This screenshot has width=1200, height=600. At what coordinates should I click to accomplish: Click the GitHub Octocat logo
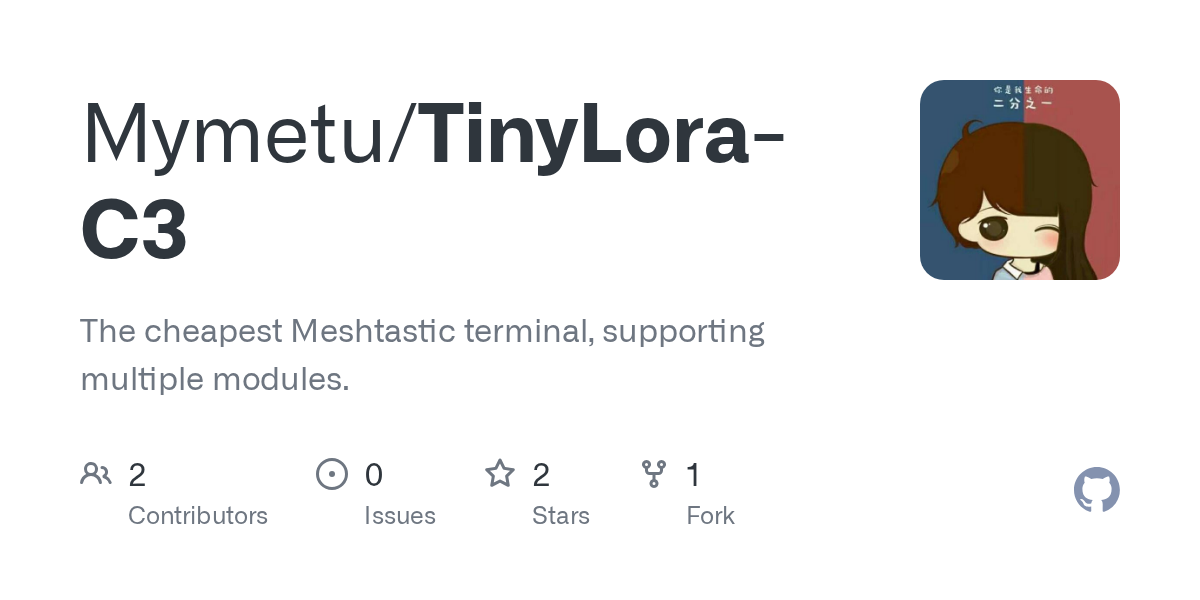(x=1096, y=490)
